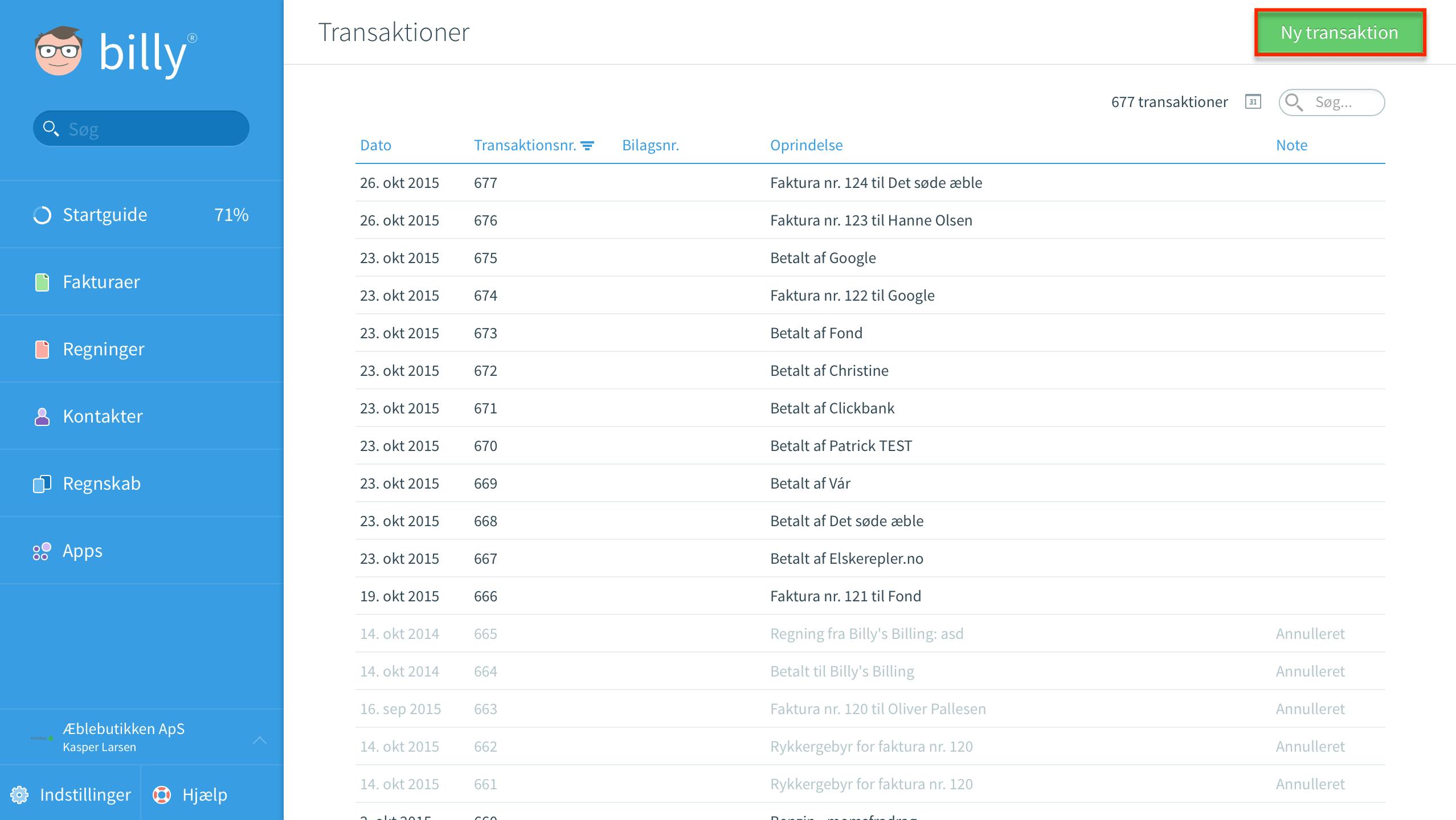Click the Æblebutikken ApS company logo
This screenshot has height=820, width=1456.
click(x=42, y=738)
